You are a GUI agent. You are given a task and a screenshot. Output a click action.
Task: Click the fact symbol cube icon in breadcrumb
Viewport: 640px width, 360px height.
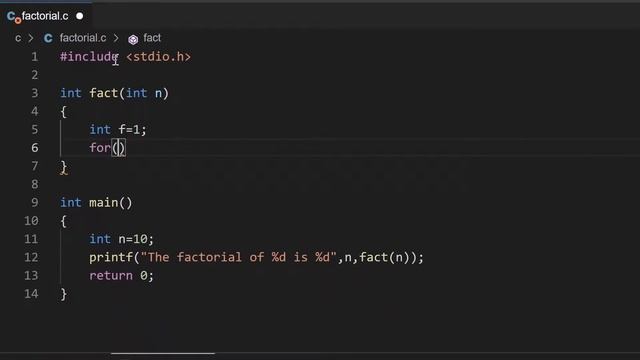coord(133,39)
